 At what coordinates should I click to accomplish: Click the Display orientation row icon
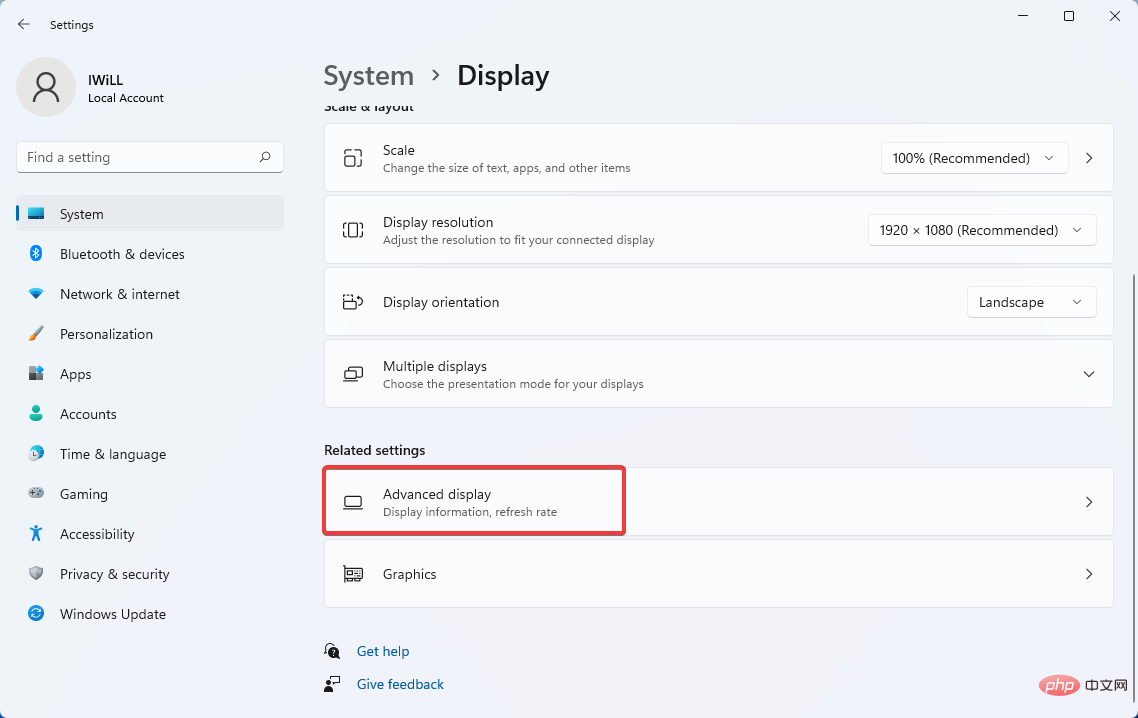point(353,301)
